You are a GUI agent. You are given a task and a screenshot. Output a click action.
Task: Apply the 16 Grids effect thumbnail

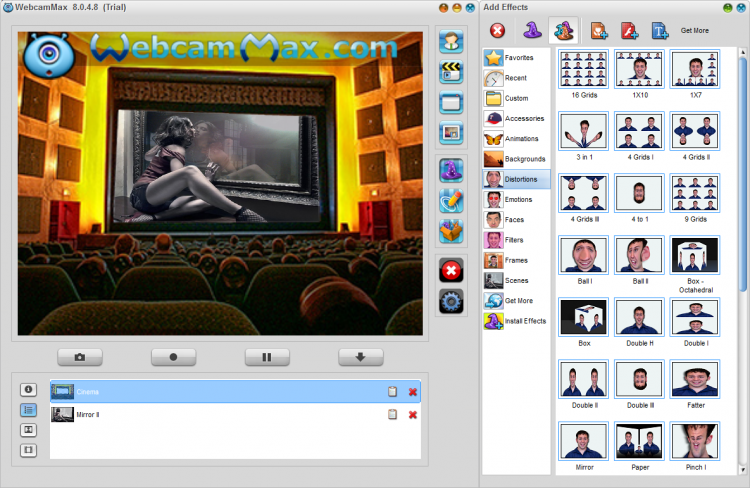pyautogui.click(x=584, y=69)
